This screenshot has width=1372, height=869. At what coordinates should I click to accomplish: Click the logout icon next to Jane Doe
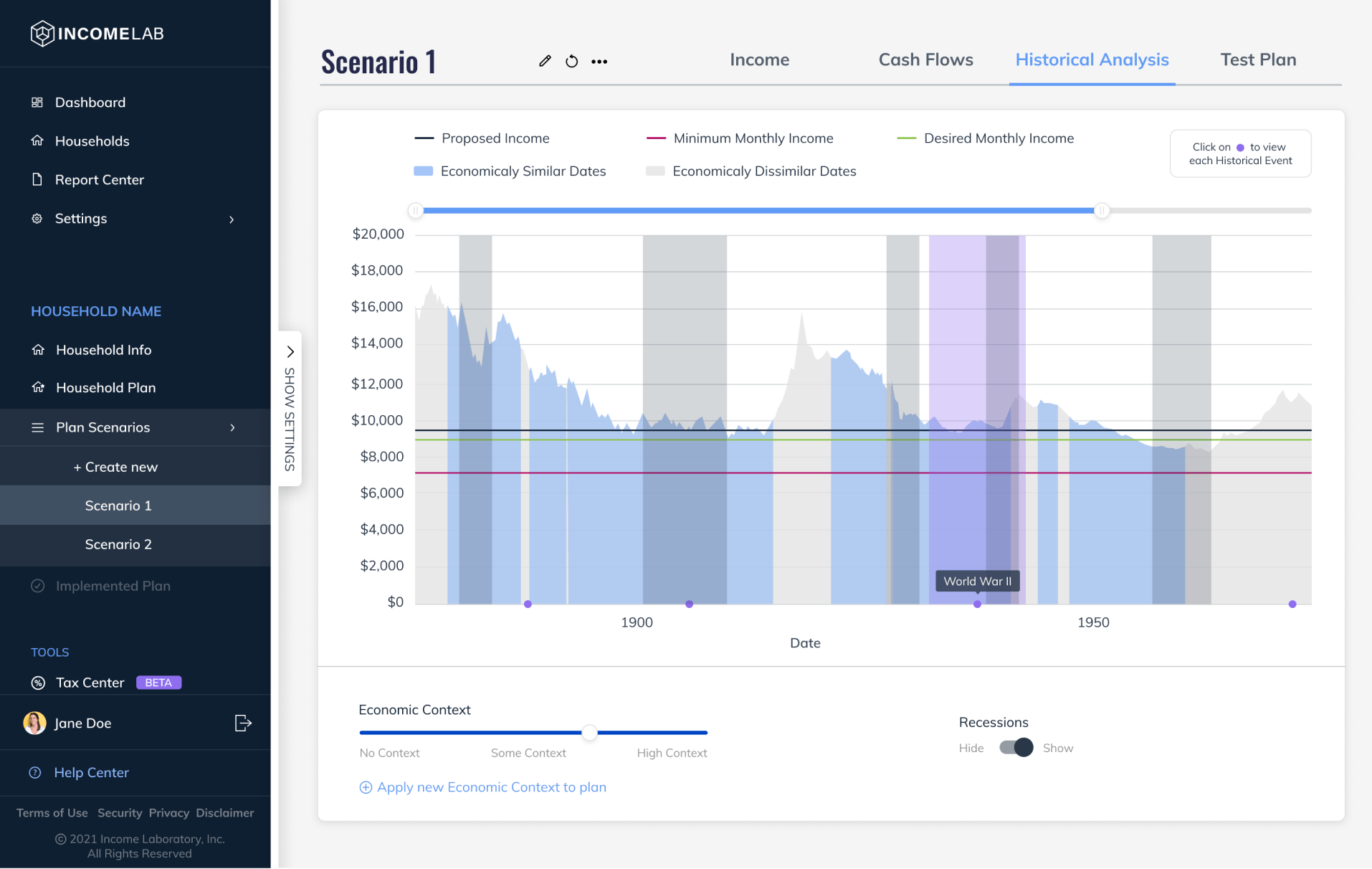(243, 723)
